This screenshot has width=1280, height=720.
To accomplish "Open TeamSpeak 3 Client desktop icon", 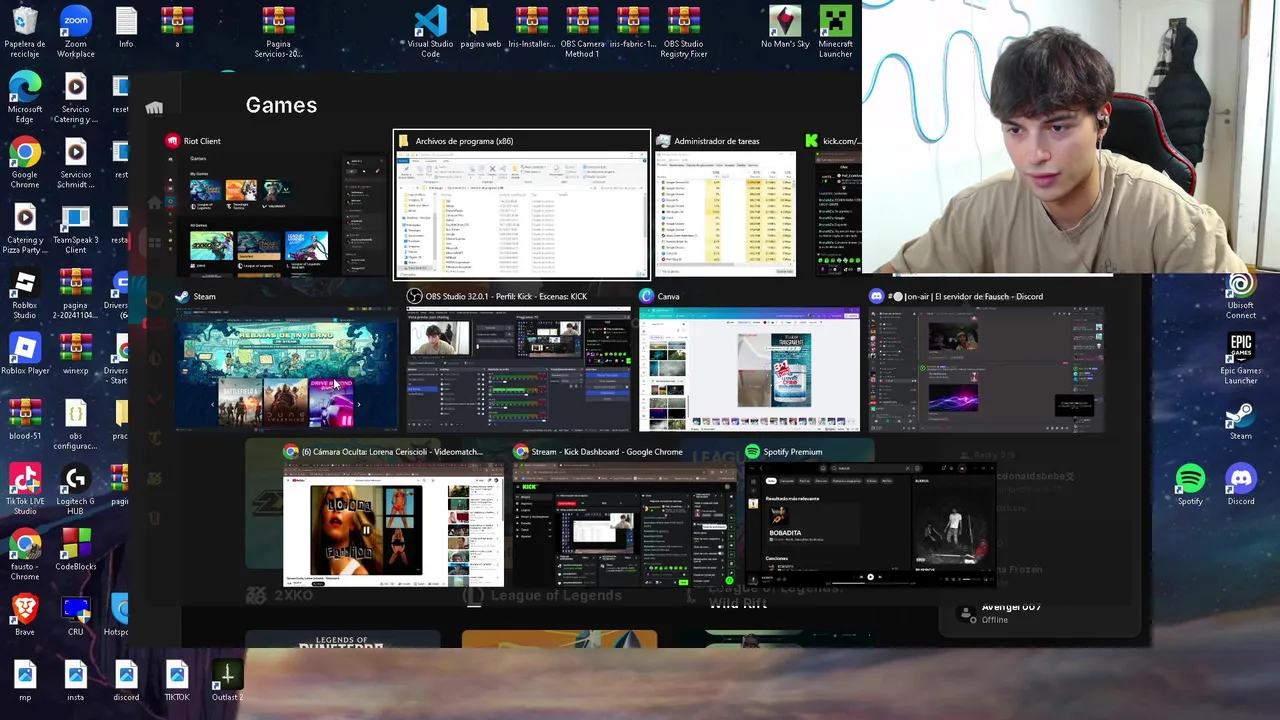I will click(x=75, y=228).
